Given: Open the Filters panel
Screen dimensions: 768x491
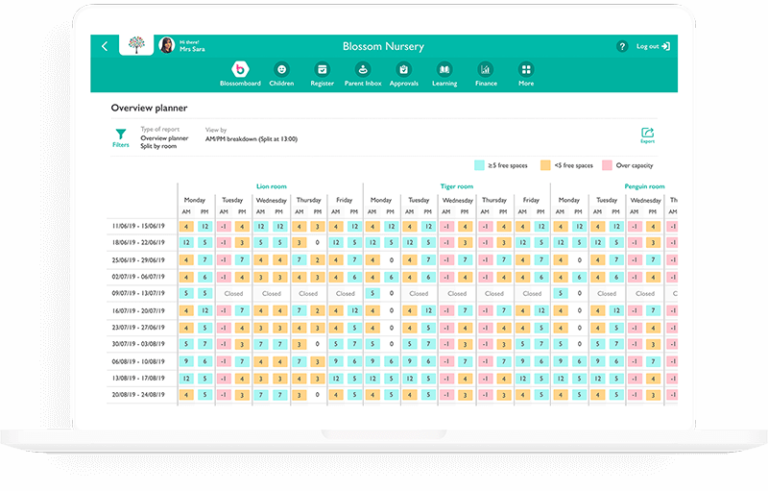Looking at the screenshot, I should pos(120,136).
